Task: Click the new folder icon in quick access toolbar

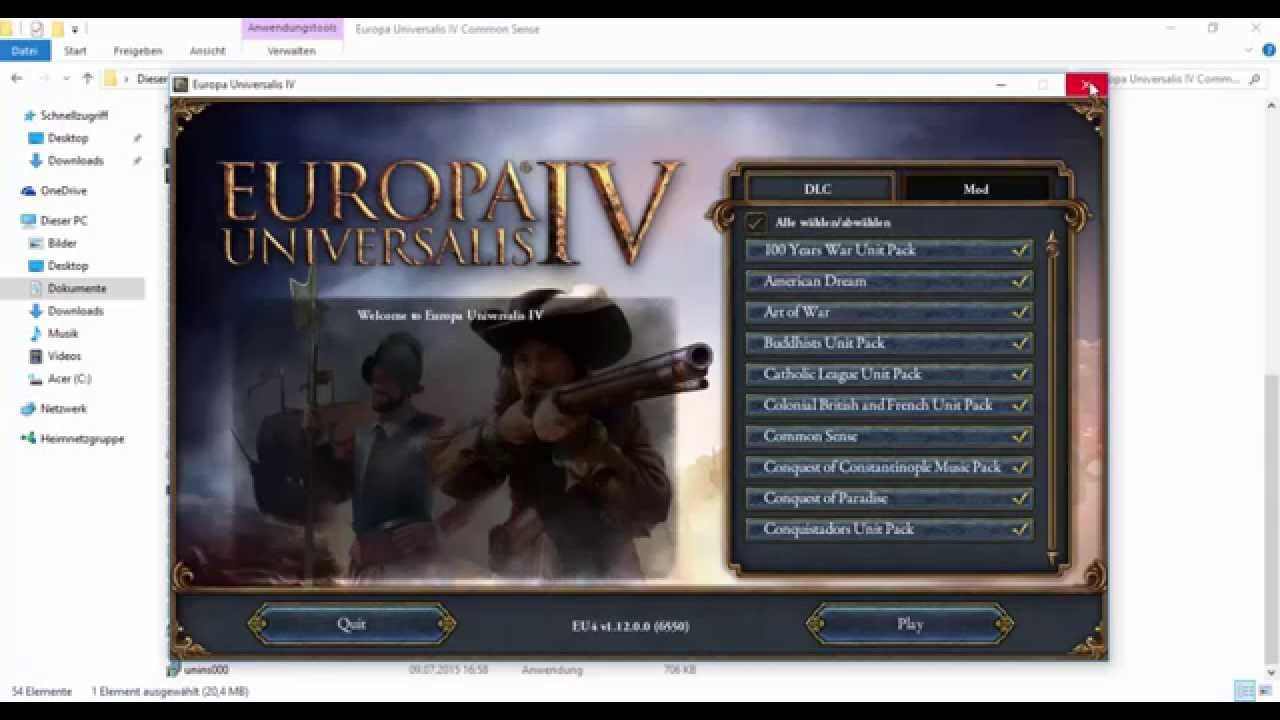Action: (58, 28)
